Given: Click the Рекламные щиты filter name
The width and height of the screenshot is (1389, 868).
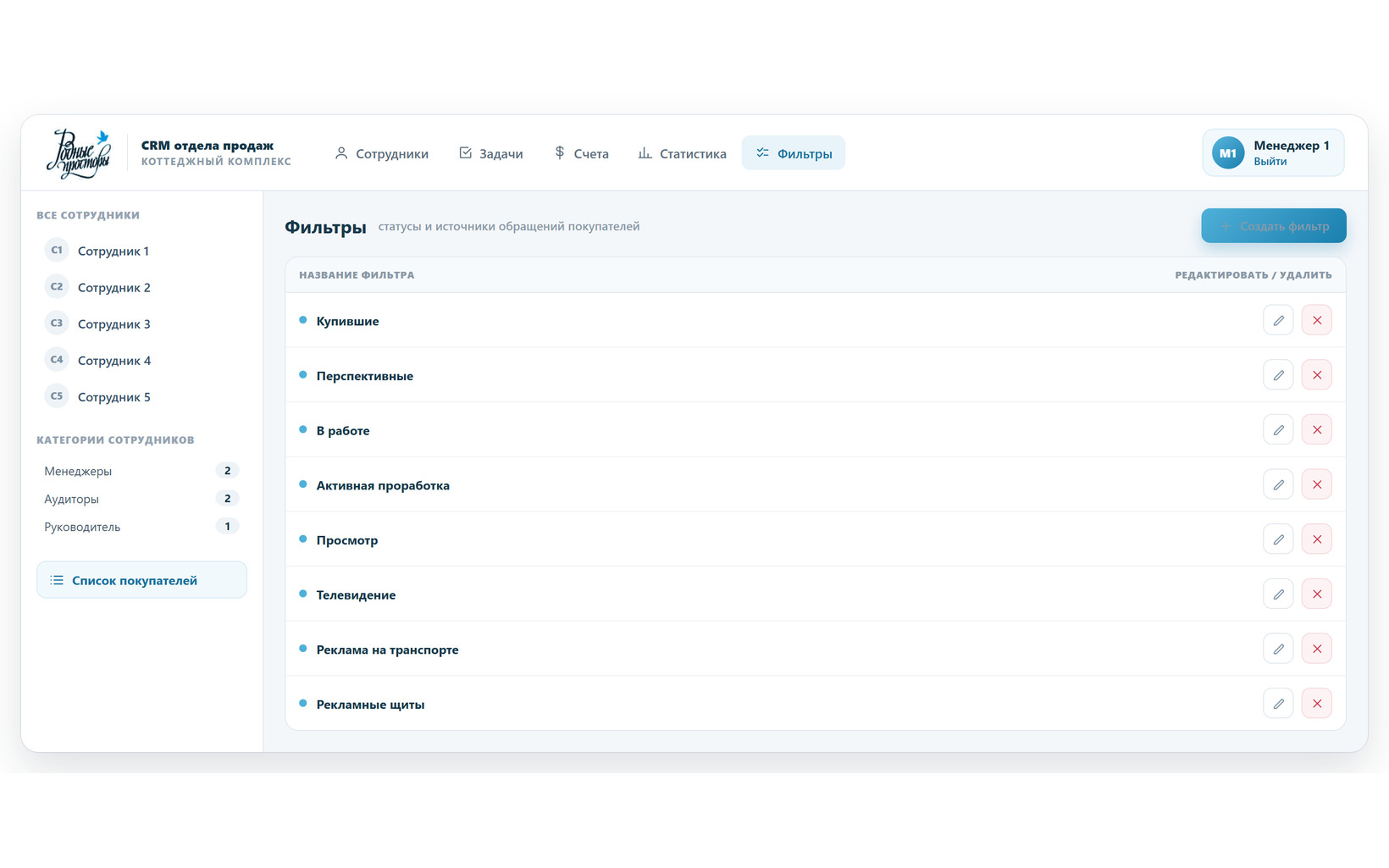Looking at the screenshot, I should [x=370, y=705].
